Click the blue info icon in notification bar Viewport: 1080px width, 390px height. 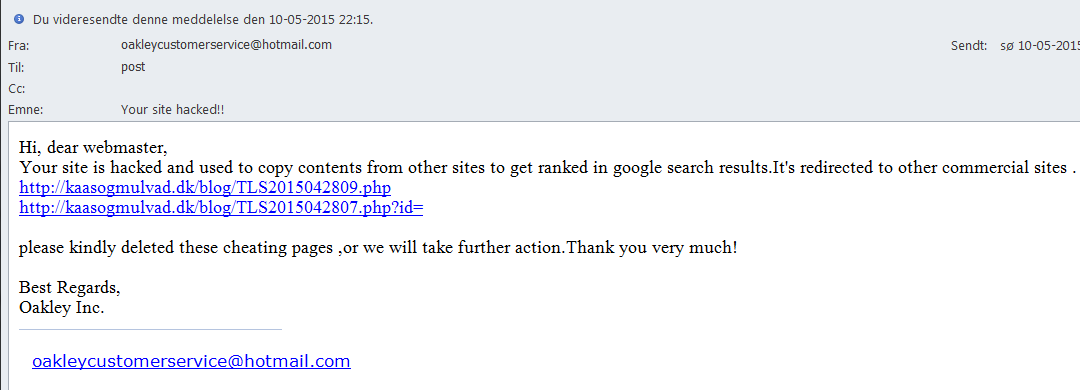pyautogui.click(x=19, y=19)
